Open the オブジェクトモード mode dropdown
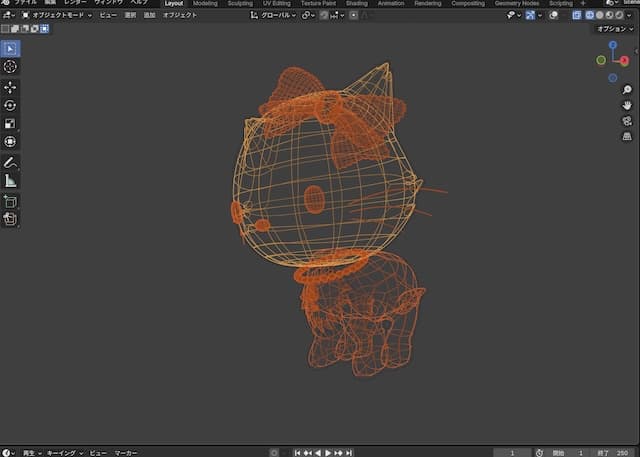Image resolution: width=640 pixels, height=457 pixels. point(57,16)
